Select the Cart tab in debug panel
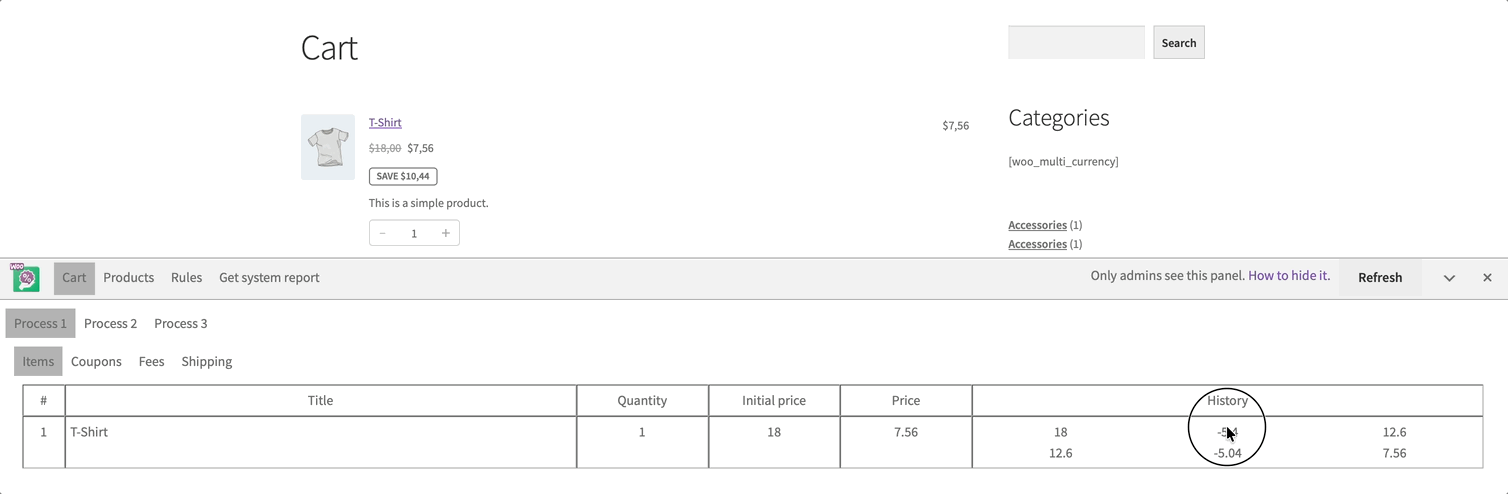 pyautogui.click(x=74, y=278)
